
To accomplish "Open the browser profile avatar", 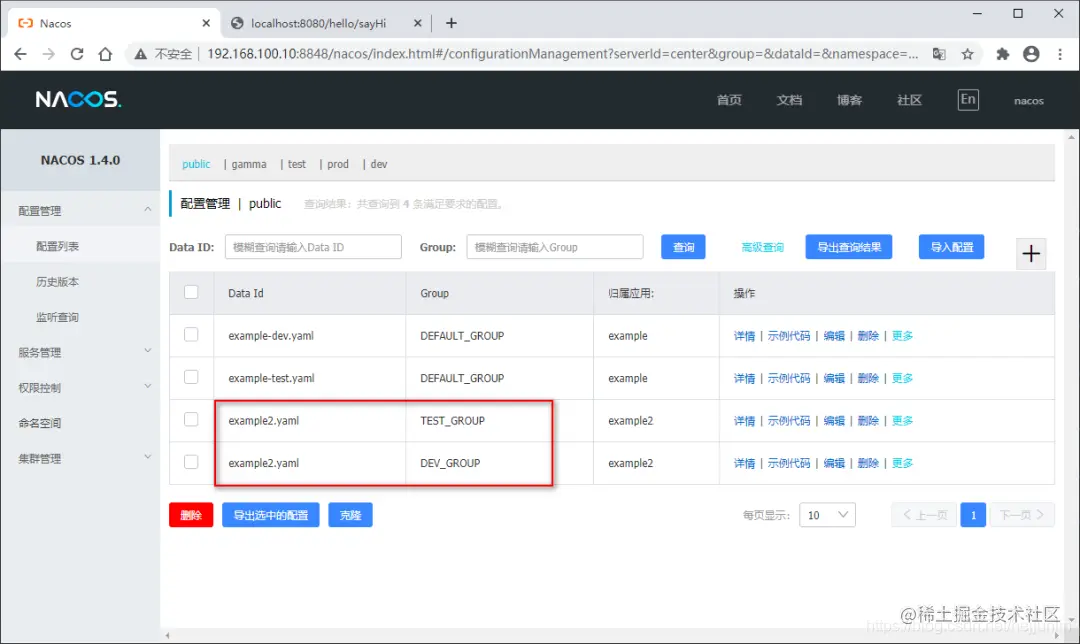I will click(x=1031, y=54).
